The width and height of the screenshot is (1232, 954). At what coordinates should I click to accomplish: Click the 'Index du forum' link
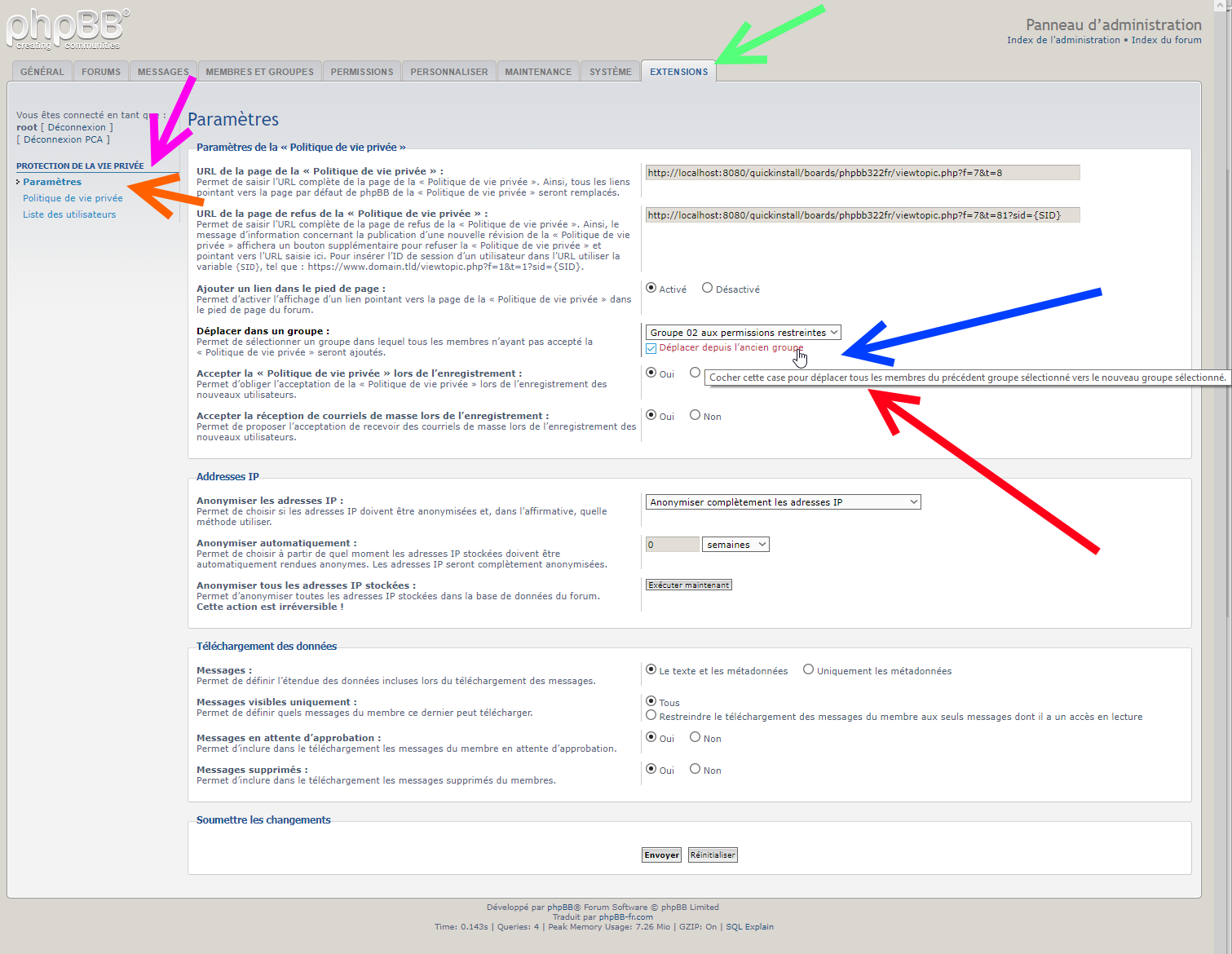pyautogui.click(x=1166, y=40)
